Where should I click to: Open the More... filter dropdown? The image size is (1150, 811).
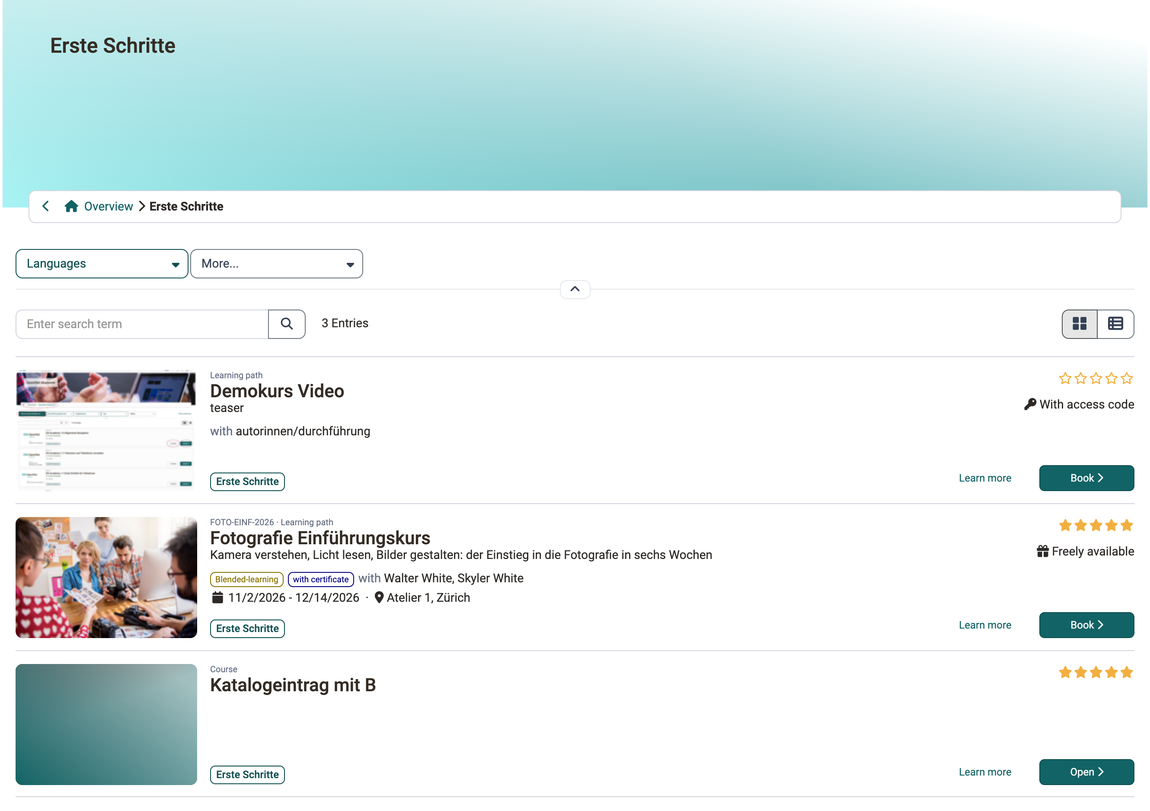(x=276, y=264)
